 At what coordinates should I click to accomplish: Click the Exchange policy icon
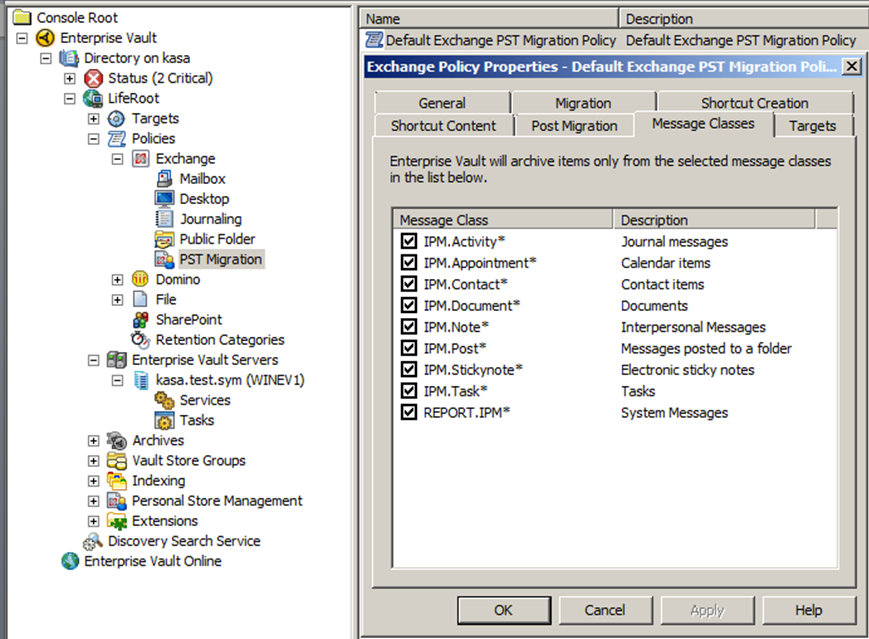pyautogui.click(x=141, y=159)
